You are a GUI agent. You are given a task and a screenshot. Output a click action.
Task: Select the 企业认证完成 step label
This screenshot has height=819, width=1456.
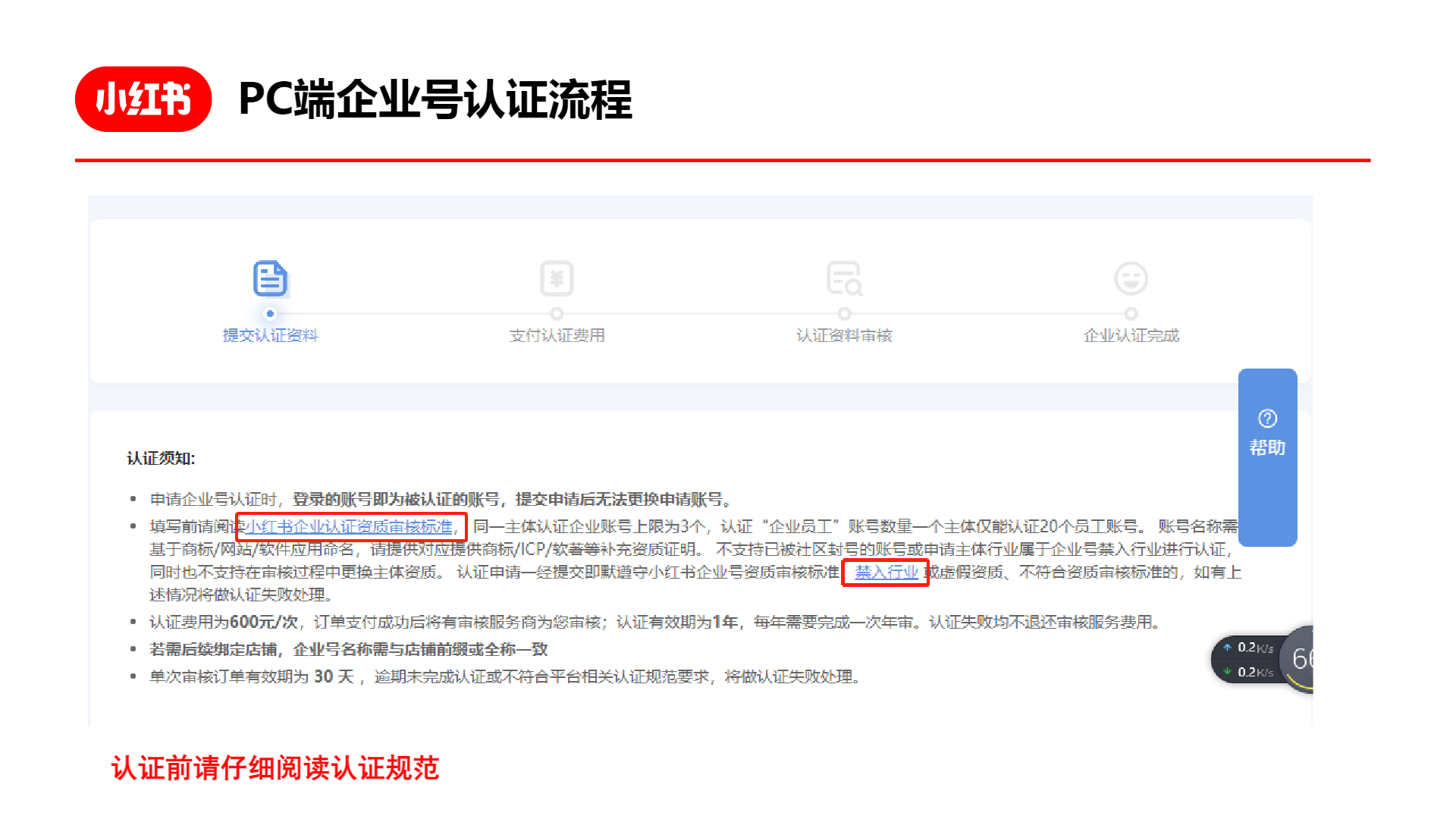point(1131,335)
